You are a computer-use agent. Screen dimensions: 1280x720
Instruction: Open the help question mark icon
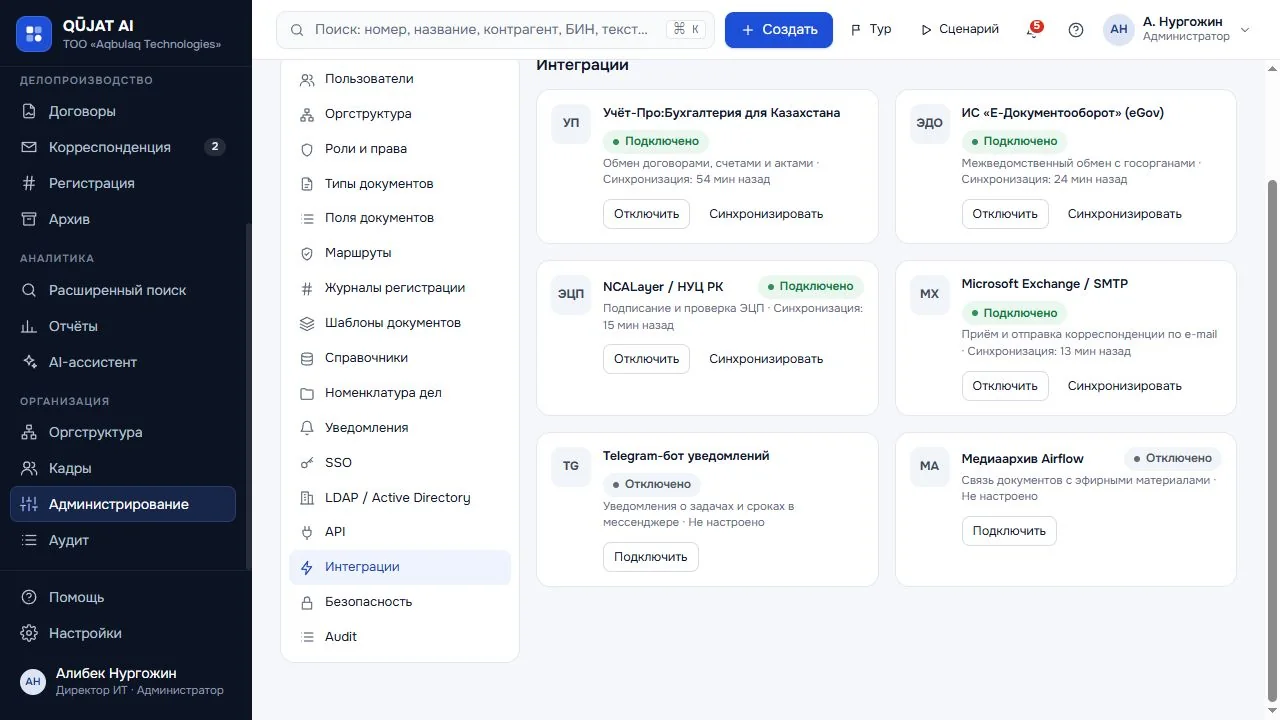tap(1076, 30)
